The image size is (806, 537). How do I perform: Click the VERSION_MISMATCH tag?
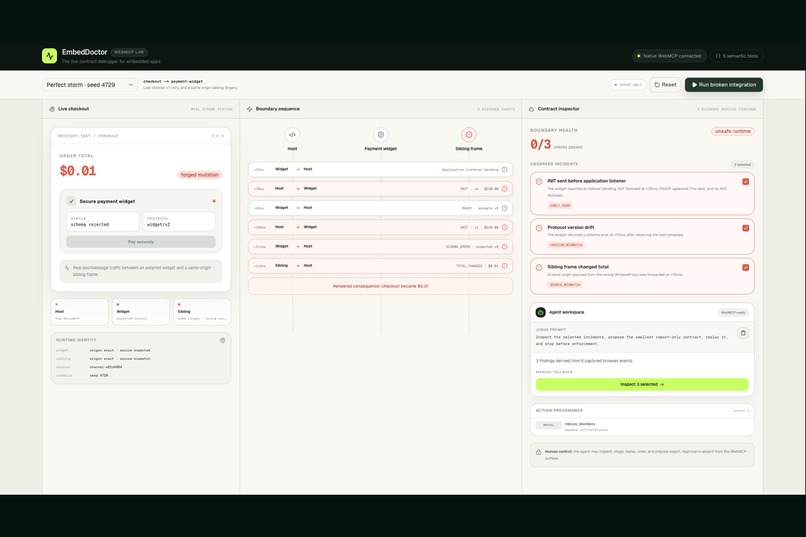click(x=566, y=245)
